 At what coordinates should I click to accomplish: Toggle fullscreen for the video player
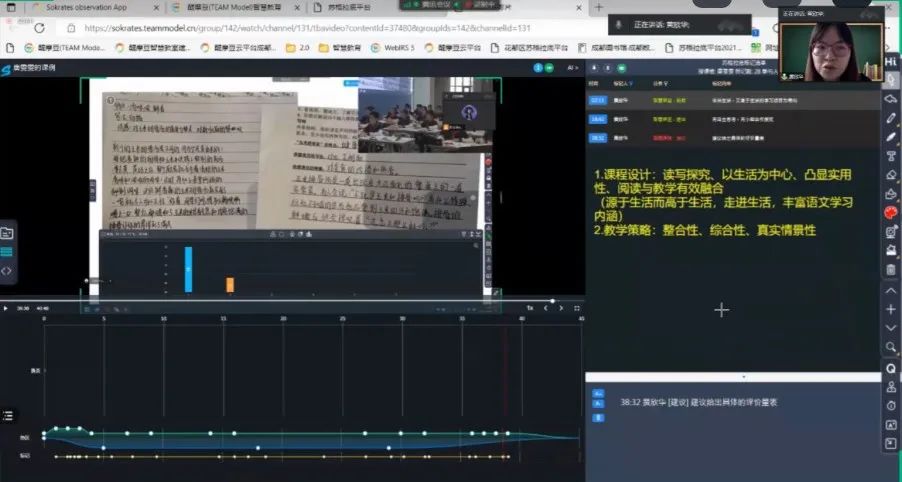(578, 308)
